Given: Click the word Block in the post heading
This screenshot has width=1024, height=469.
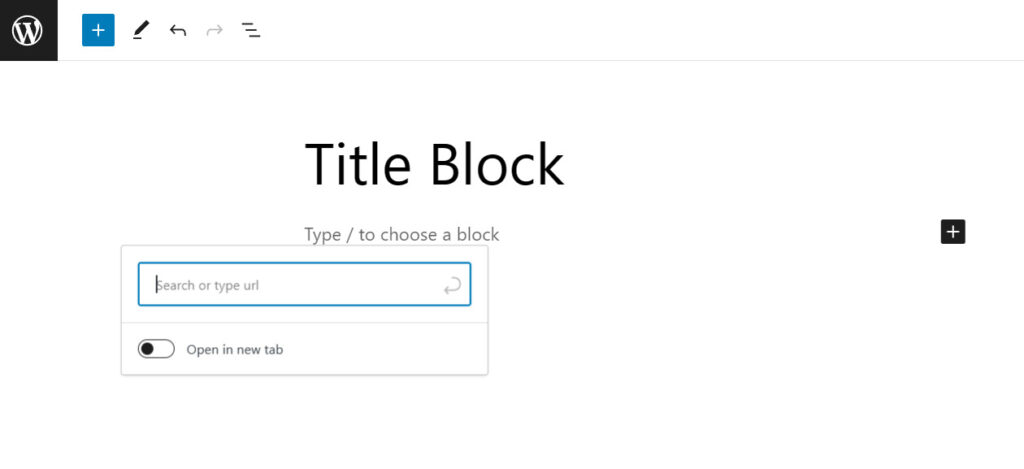Looking at the screenshot, I should tap(497, 164).
